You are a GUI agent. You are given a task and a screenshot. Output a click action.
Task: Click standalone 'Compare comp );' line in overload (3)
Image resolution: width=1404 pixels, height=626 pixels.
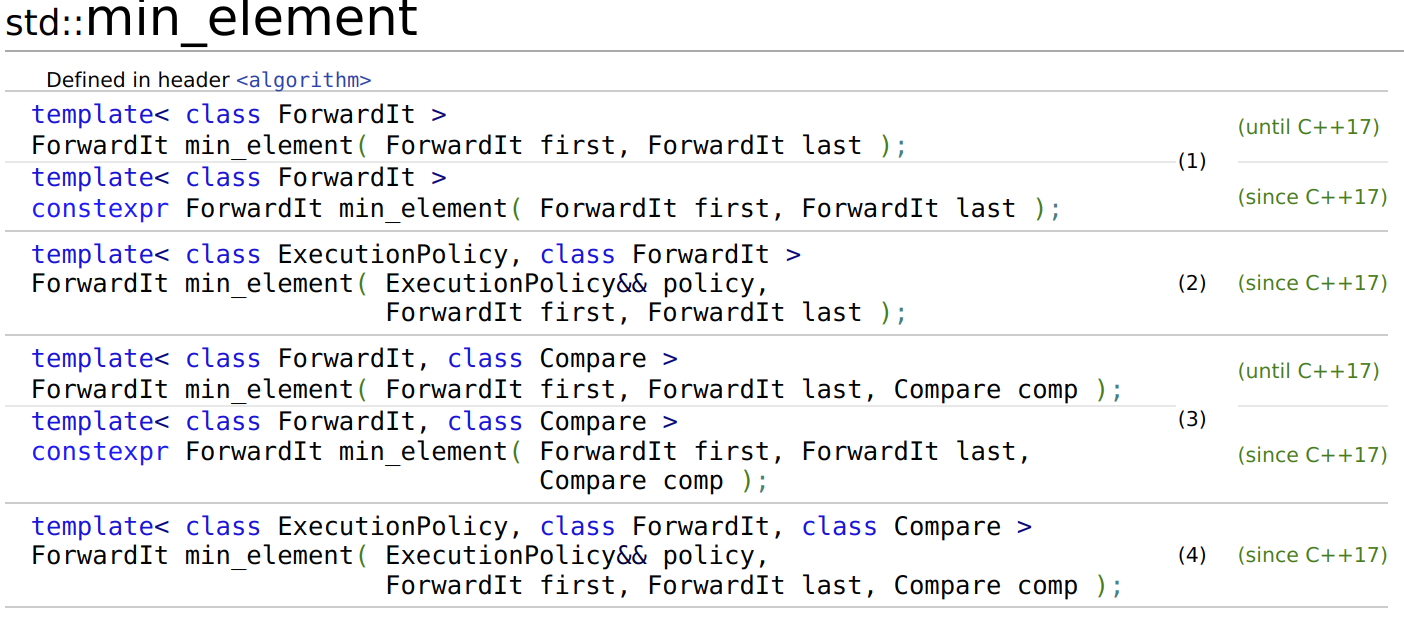(653, 481)
